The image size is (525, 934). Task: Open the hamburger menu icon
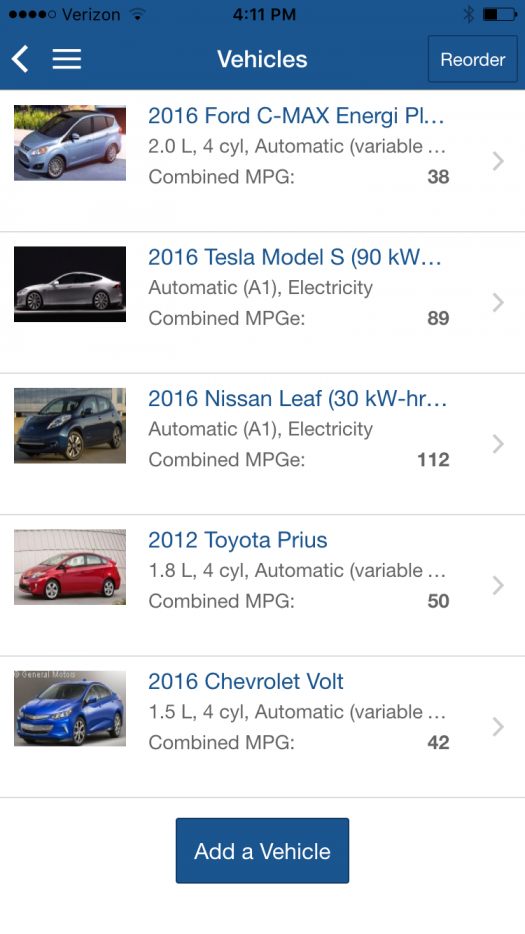[x=67, y=59]
